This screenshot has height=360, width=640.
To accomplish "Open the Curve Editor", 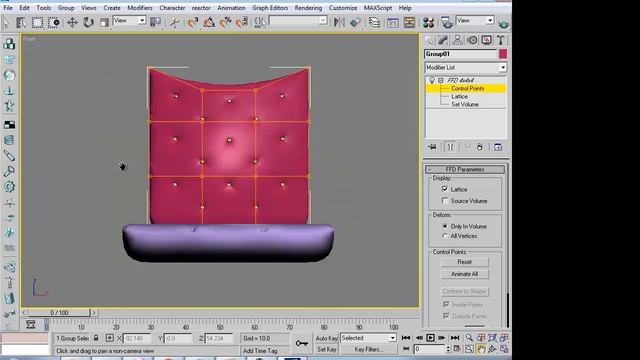I will pos(393,22).
